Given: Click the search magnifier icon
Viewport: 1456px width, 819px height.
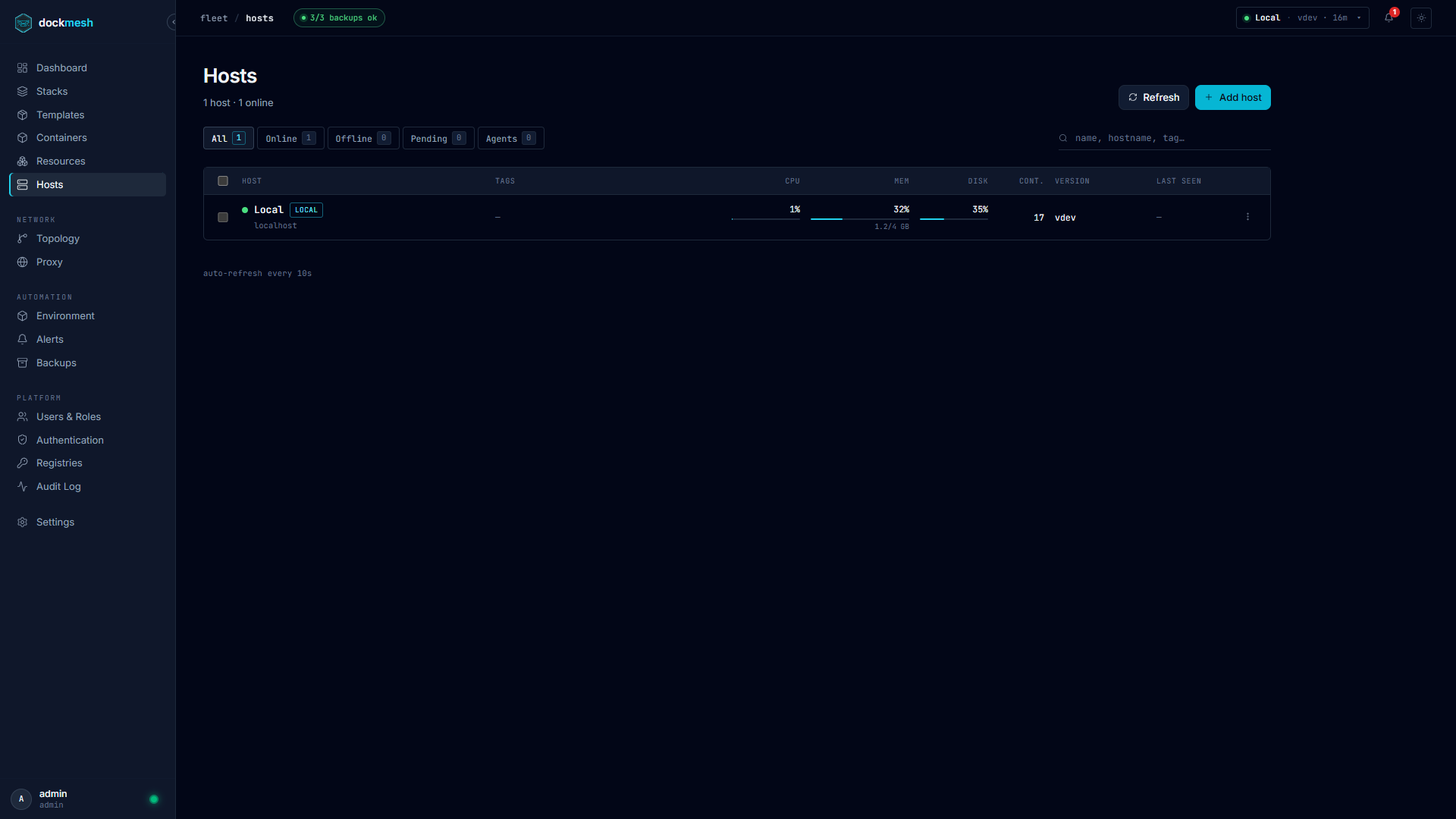Looking at the screenshot, I should 1063,138.
